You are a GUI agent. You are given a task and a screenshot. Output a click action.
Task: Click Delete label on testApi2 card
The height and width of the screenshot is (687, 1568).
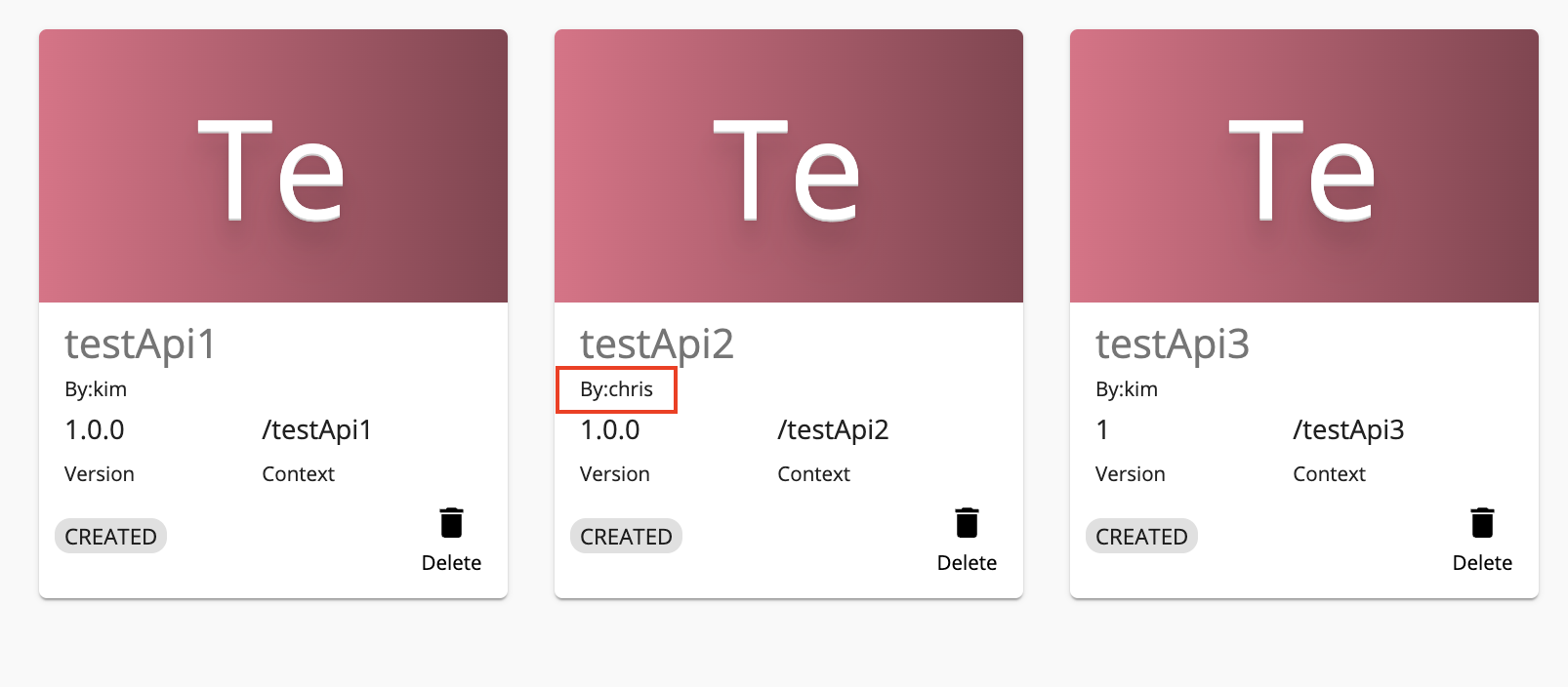point(967,563)
